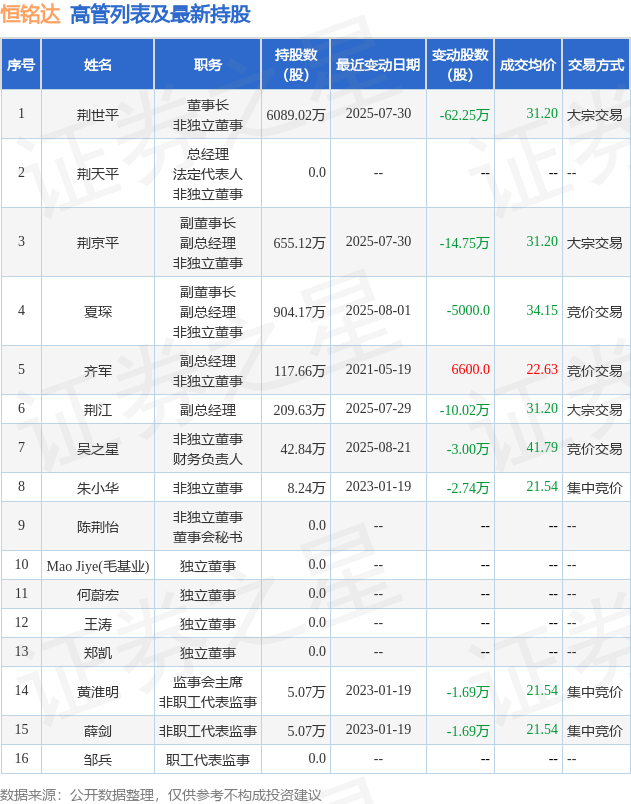The image size is (631, 804).
Task: Click the title 恒铭达 in orange
Action: coord(30,14)
